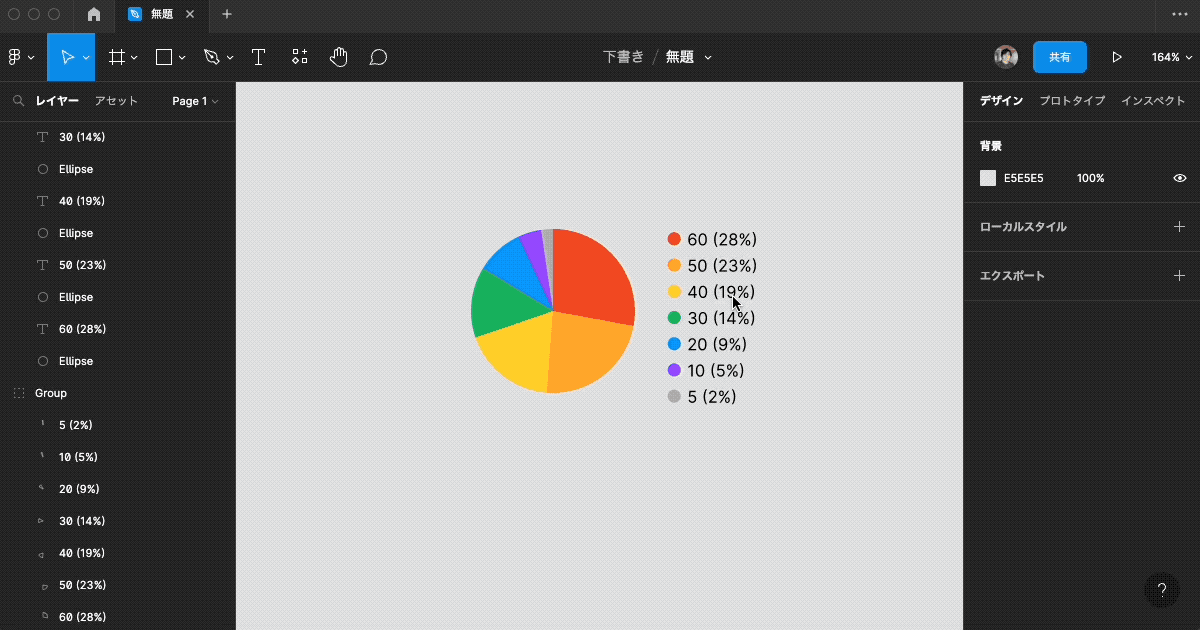Switch to the プロトタイプ tab
The height and width of the screenshot is (630, 1200).
tap(1075, 100)
